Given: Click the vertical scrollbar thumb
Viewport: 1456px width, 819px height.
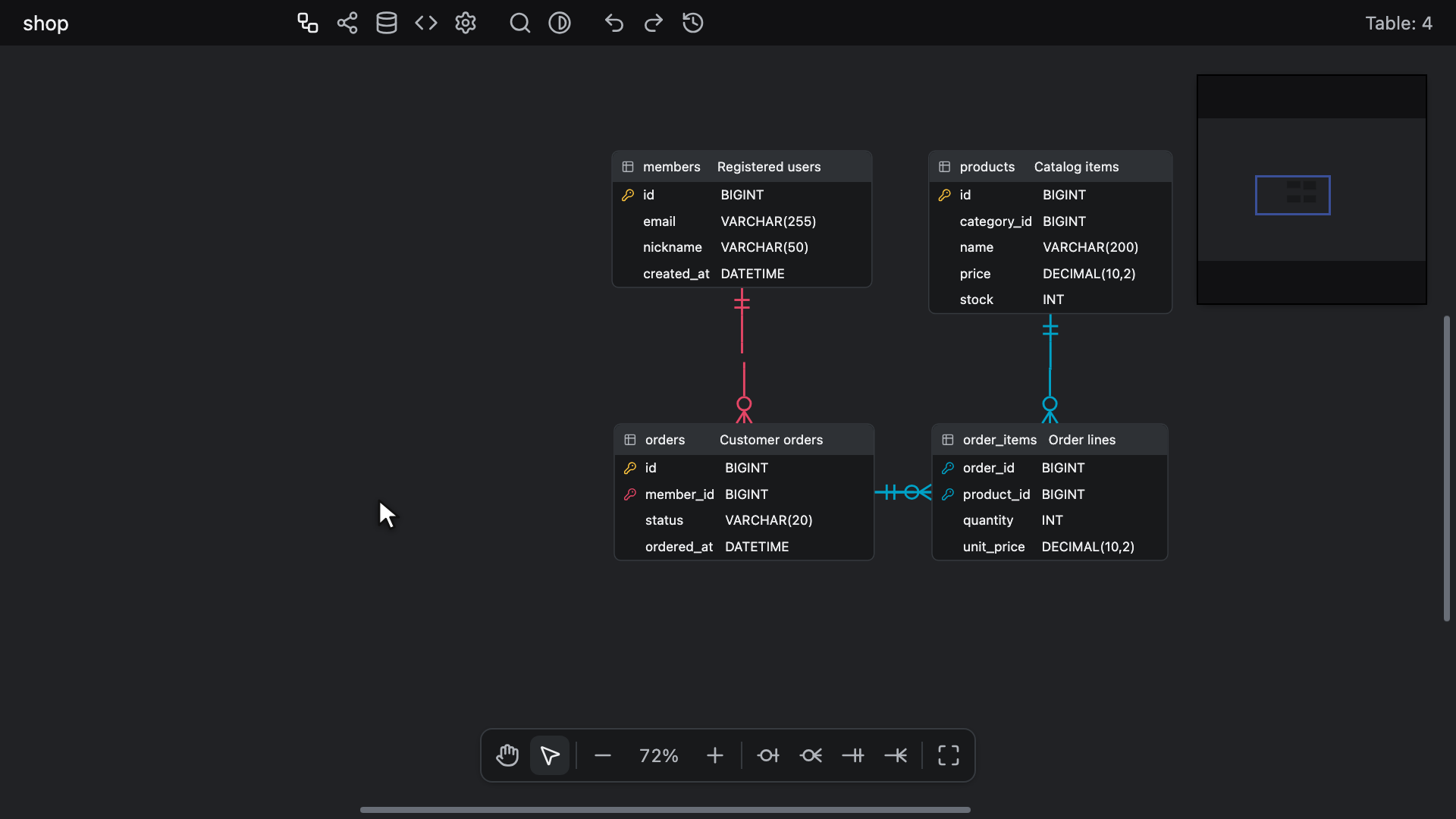Looking at the screenshot, I should pos(1447,468).
